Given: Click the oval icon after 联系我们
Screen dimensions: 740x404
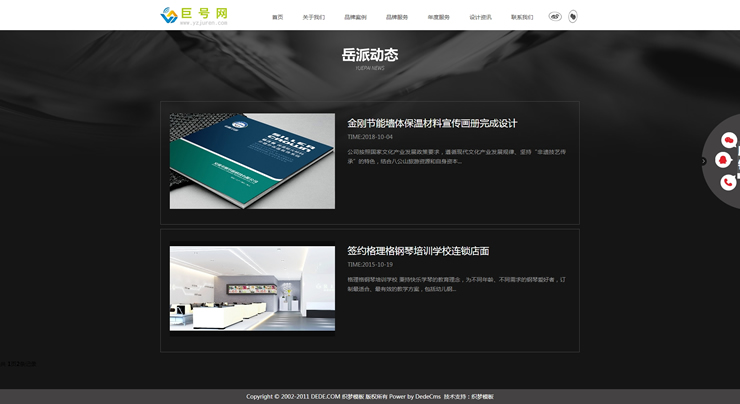Looking at the screenshot, I should click(x=555, y=16).
